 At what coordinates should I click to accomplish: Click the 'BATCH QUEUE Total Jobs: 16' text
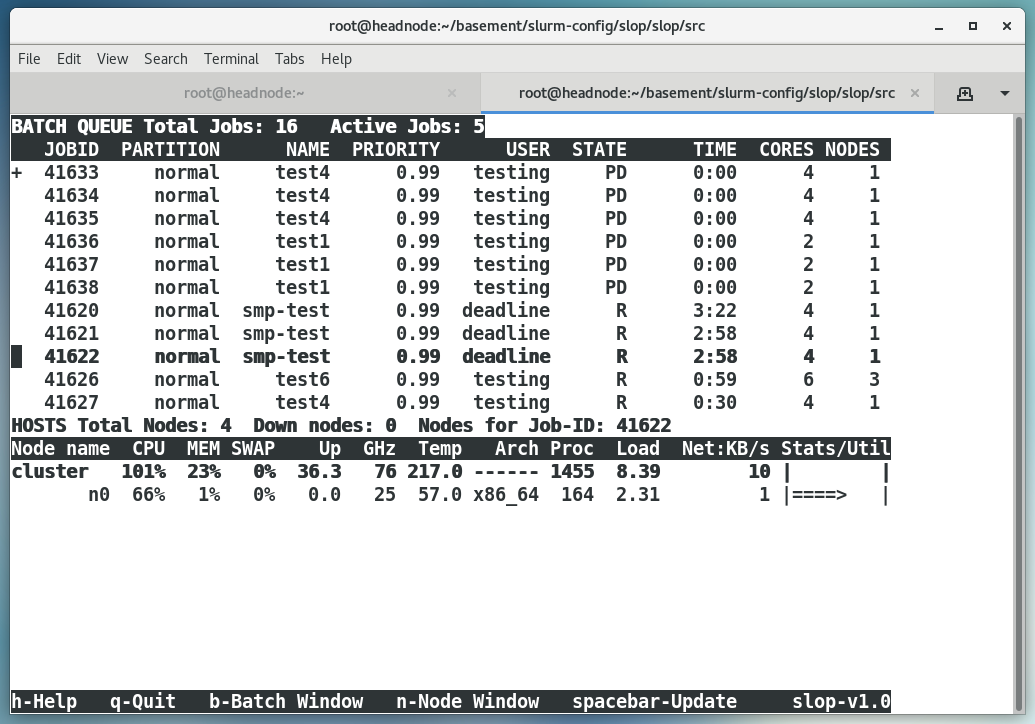(154, 126)
